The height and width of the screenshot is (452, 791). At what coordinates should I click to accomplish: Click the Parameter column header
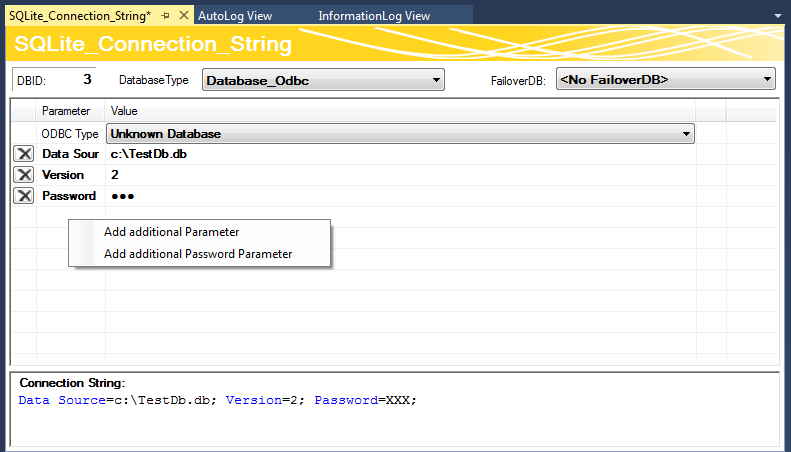pos(70,111)
